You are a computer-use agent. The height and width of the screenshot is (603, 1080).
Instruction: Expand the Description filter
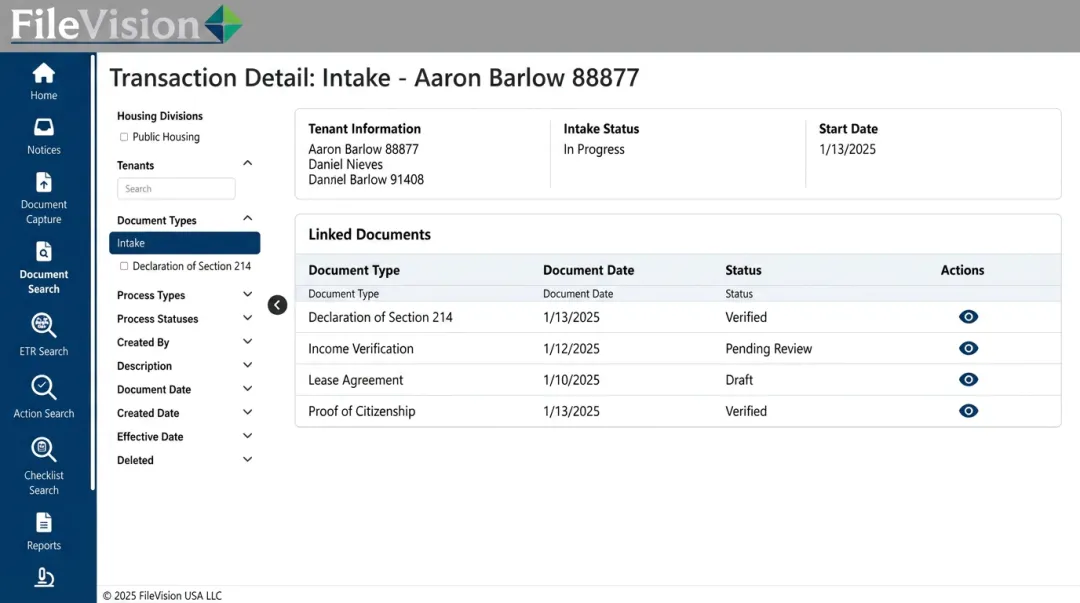(x=247, y=365)
